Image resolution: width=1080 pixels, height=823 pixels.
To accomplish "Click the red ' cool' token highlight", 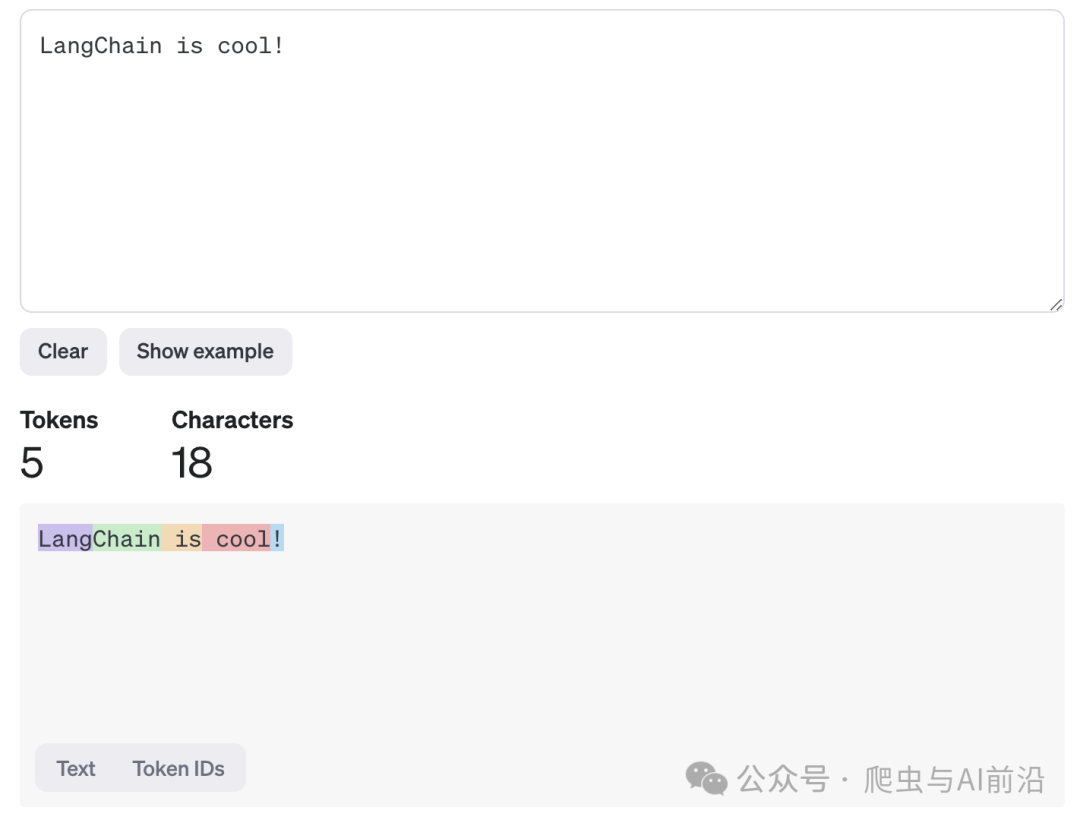I will (236, 539).
